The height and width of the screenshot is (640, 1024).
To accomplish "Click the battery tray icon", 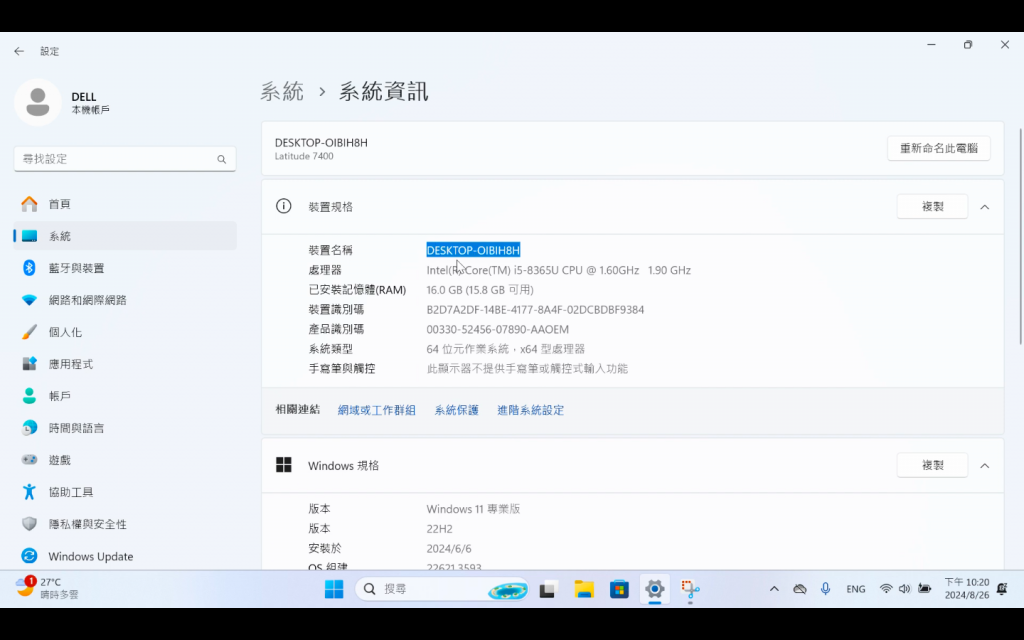I will pos(924,589).
